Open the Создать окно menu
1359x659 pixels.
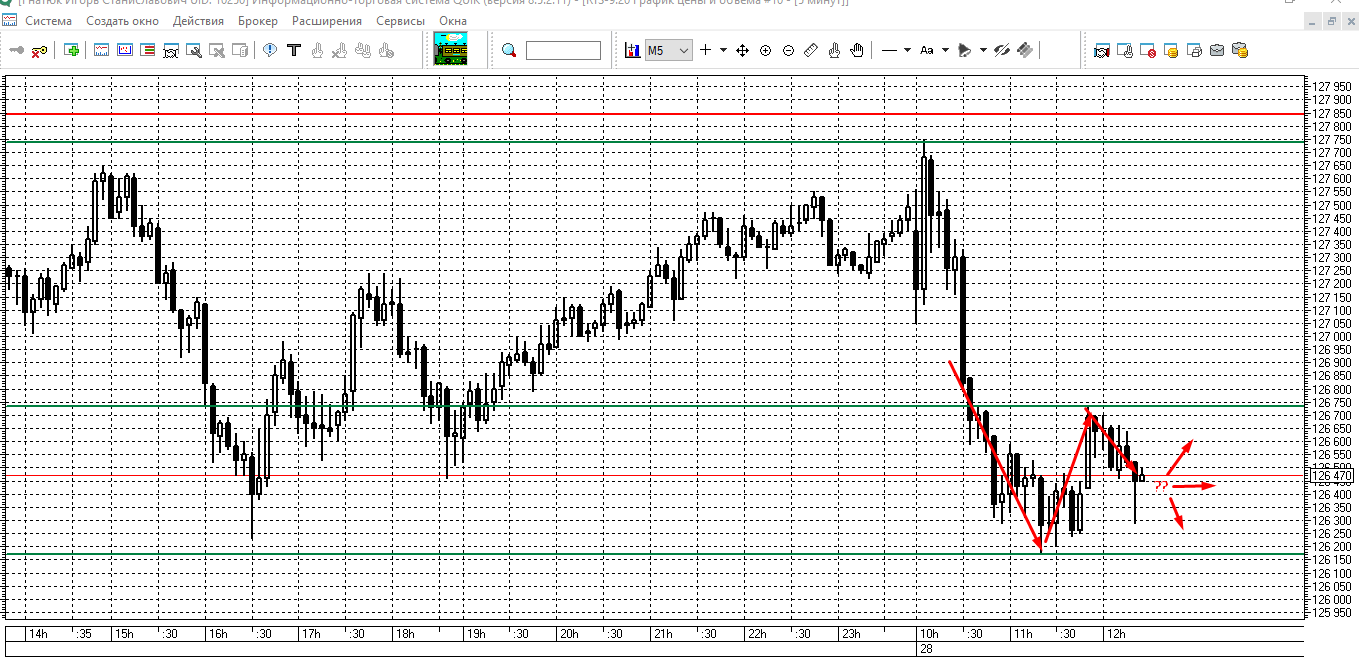click(122, 20)
